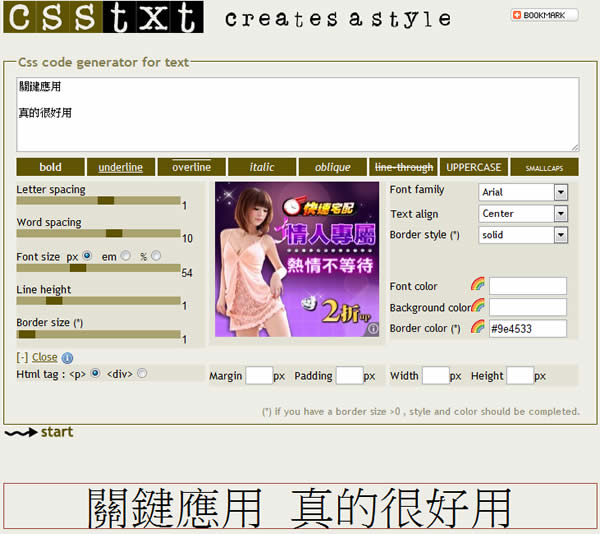Open the Font color rainbow picker icon

coord(477,285)
